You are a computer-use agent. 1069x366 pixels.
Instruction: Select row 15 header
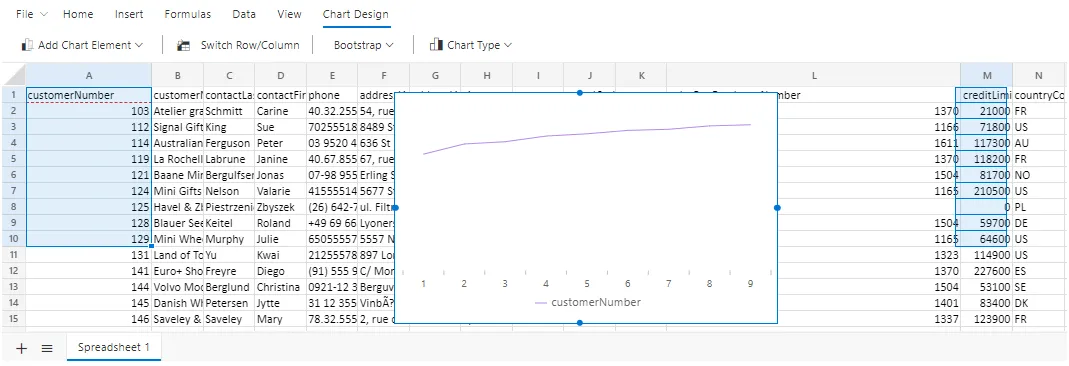[x=13, y=319]
